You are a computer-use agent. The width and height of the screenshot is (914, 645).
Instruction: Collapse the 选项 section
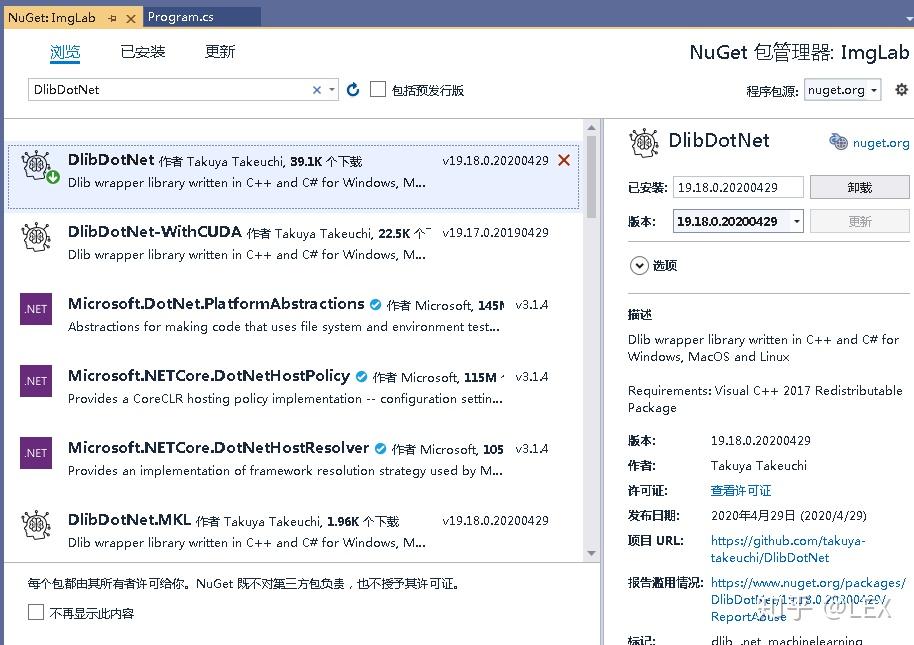(x=639, y=266)
